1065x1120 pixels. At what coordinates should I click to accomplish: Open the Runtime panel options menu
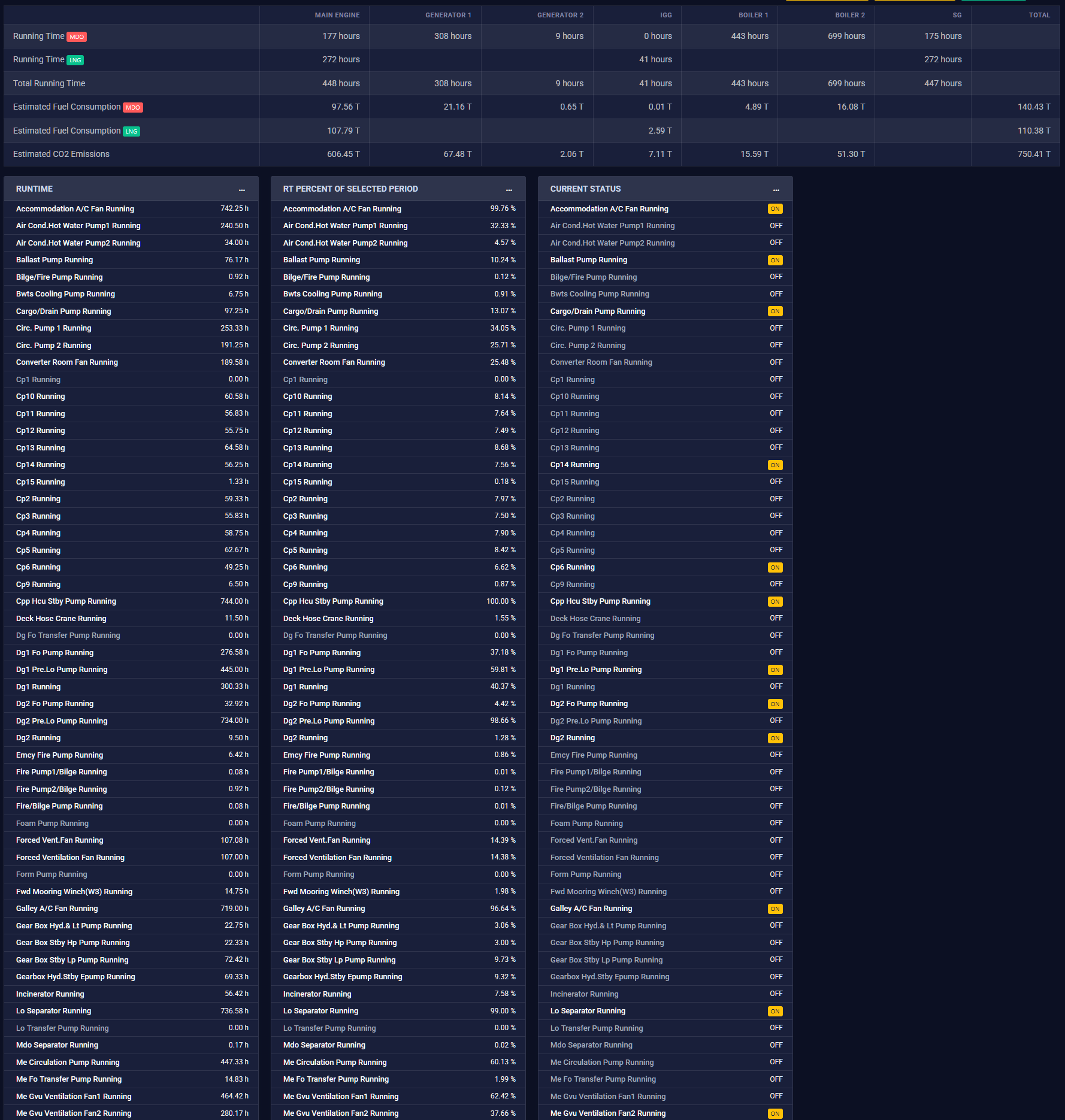point(242,189)
